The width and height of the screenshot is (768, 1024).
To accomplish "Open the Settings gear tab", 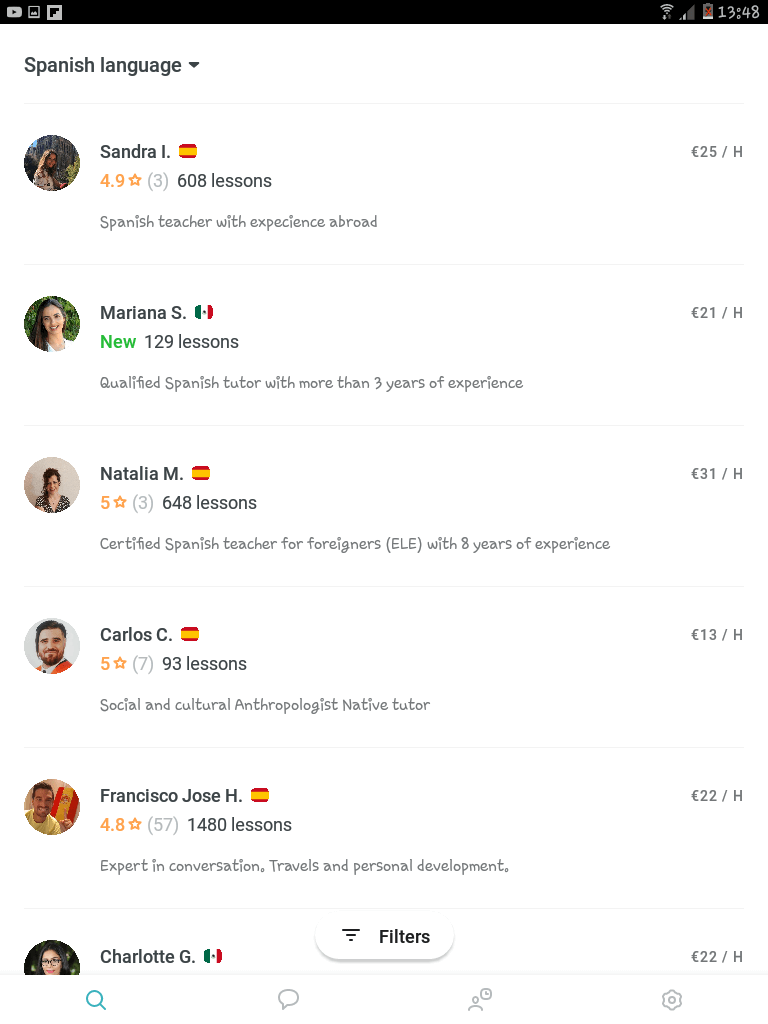I will pos(672,999).
